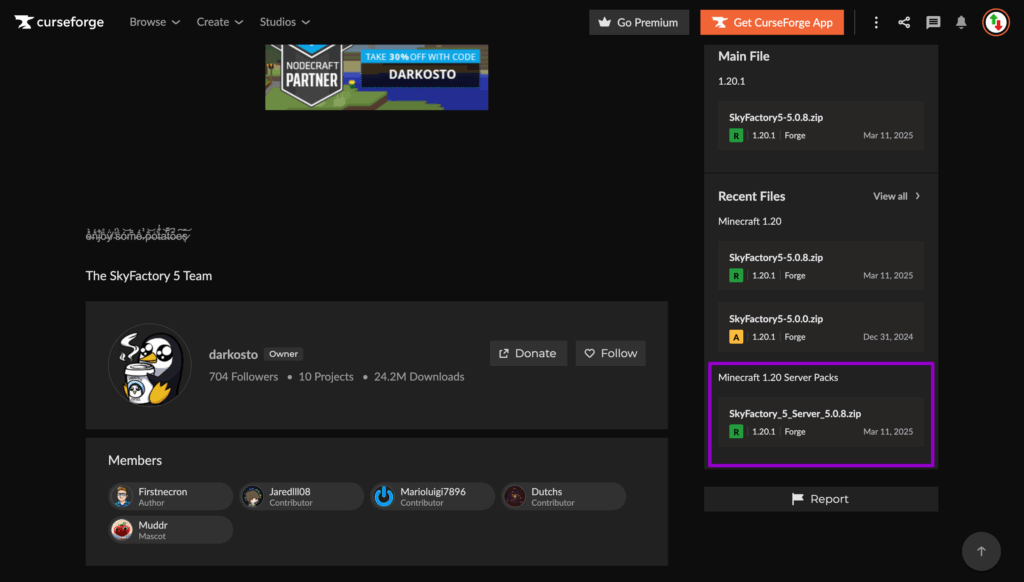Click the Donate button
1024x582 pixels.
(x=528, y=353)
